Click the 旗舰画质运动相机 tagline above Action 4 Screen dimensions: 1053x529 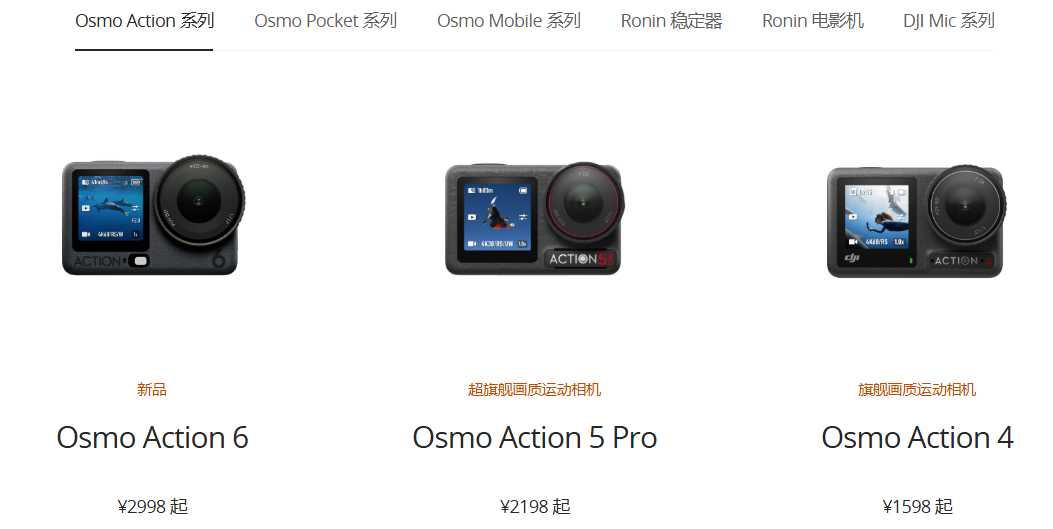(x=917, y=389)
